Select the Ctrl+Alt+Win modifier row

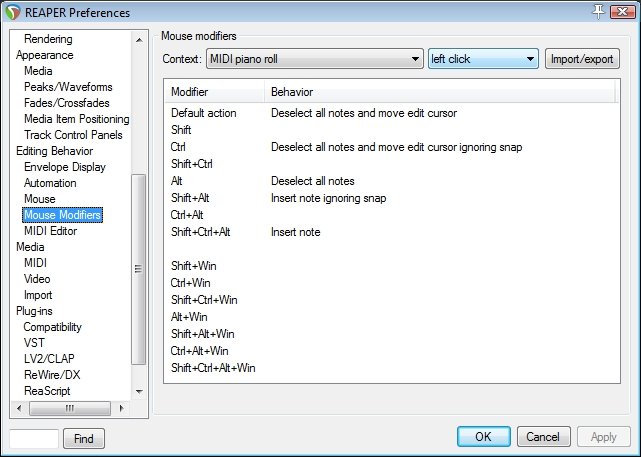pyautogui.click(x=392, y=351)
